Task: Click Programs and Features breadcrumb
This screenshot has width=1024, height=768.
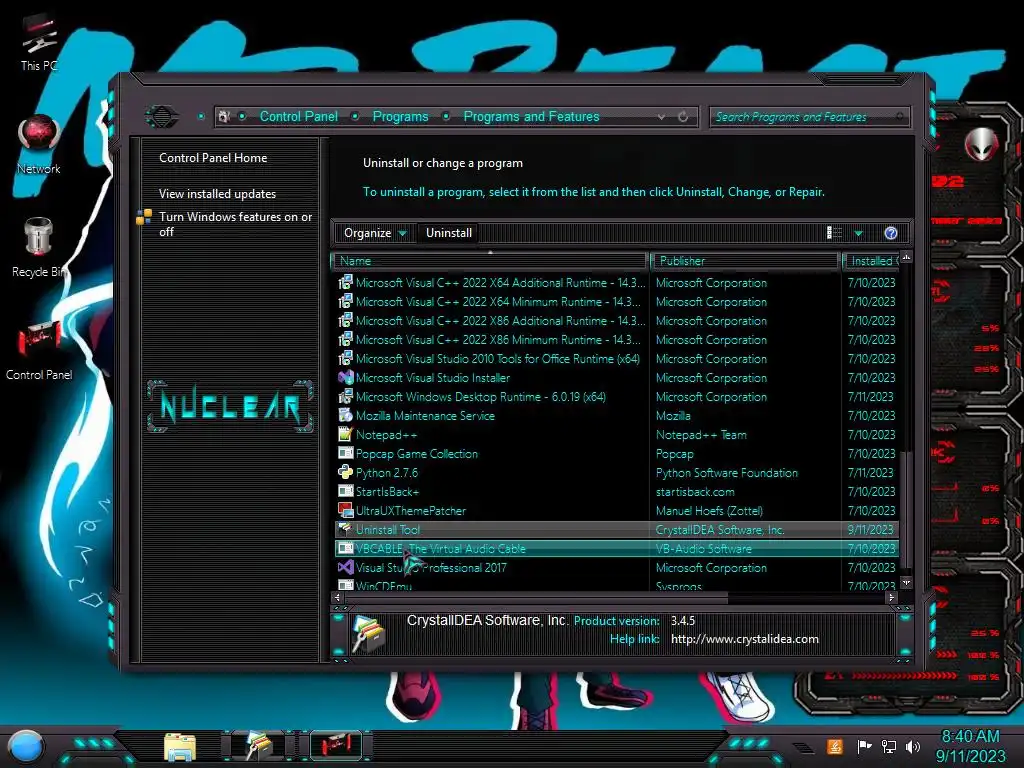Action: click(x=531, y=116)
